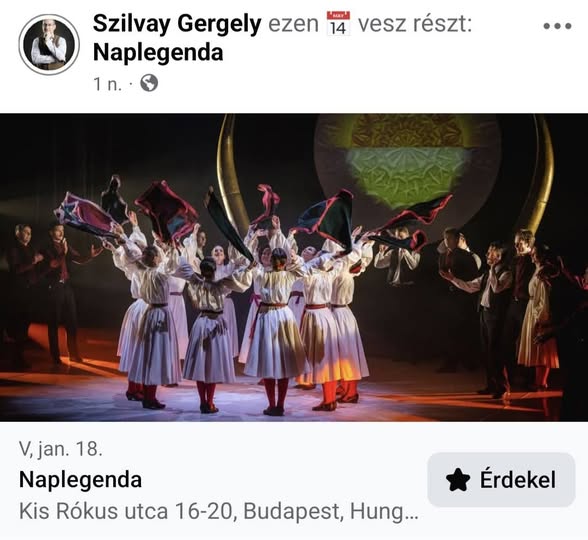Click the V, jan. 18. event date
588x540 pixels.
(61, 448)
